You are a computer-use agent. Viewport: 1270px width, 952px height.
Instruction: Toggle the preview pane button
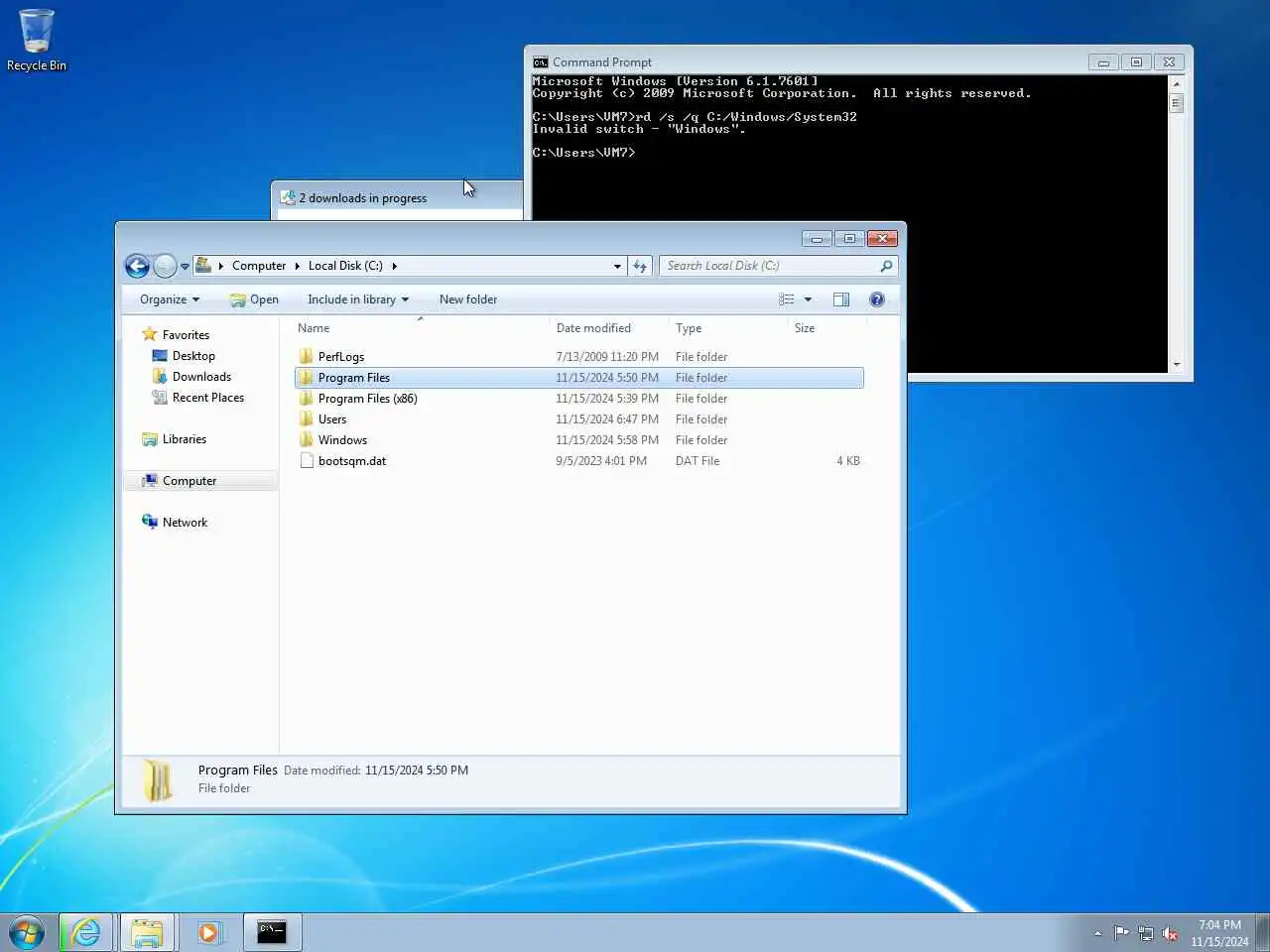tap(841, 299)
